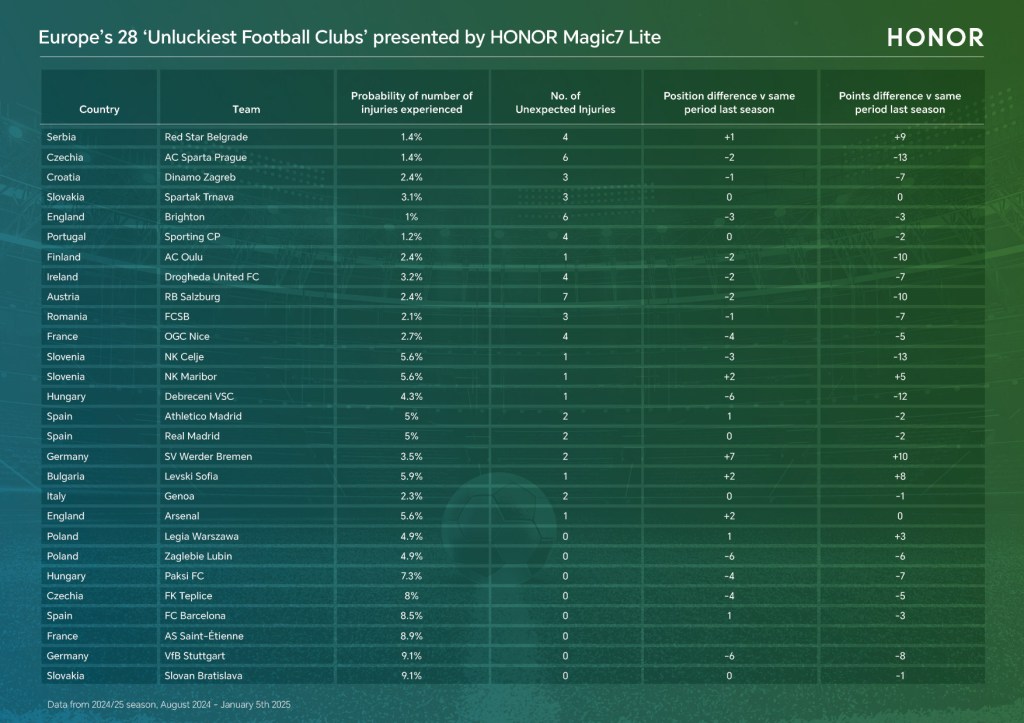Select the Position difference column header
The width and height of the screenshot is (1024, 723).
729,103
